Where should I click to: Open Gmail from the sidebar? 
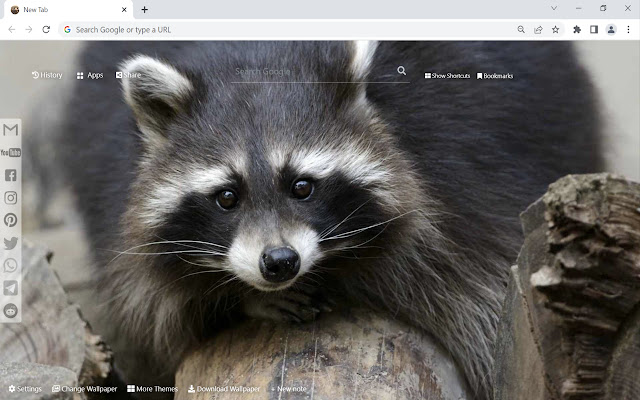coord(10,130)
